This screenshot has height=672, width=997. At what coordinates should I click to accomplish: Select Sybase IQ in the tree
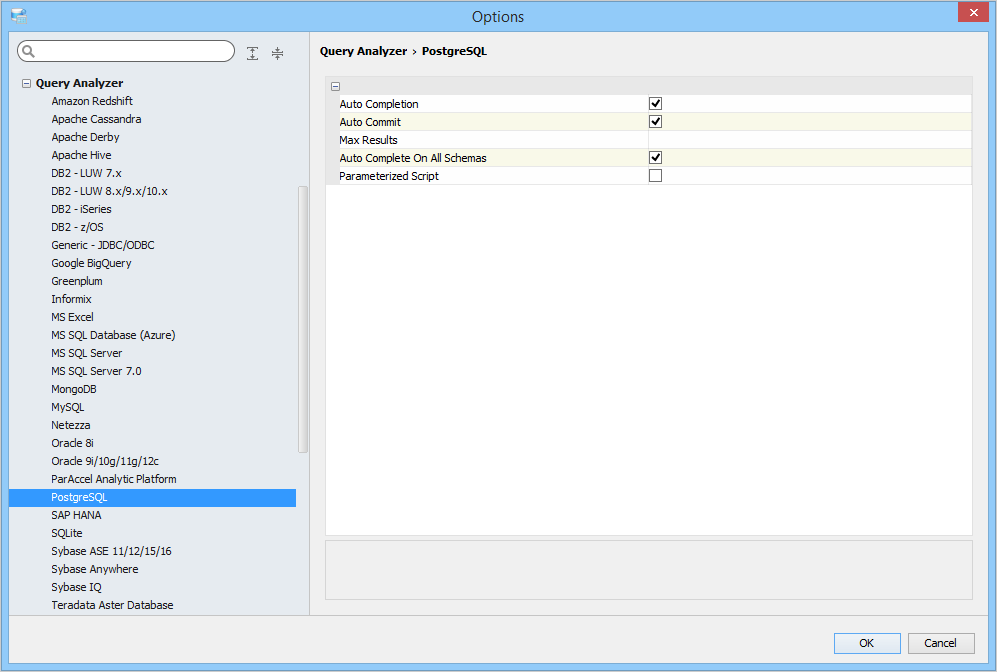point(76,587)
